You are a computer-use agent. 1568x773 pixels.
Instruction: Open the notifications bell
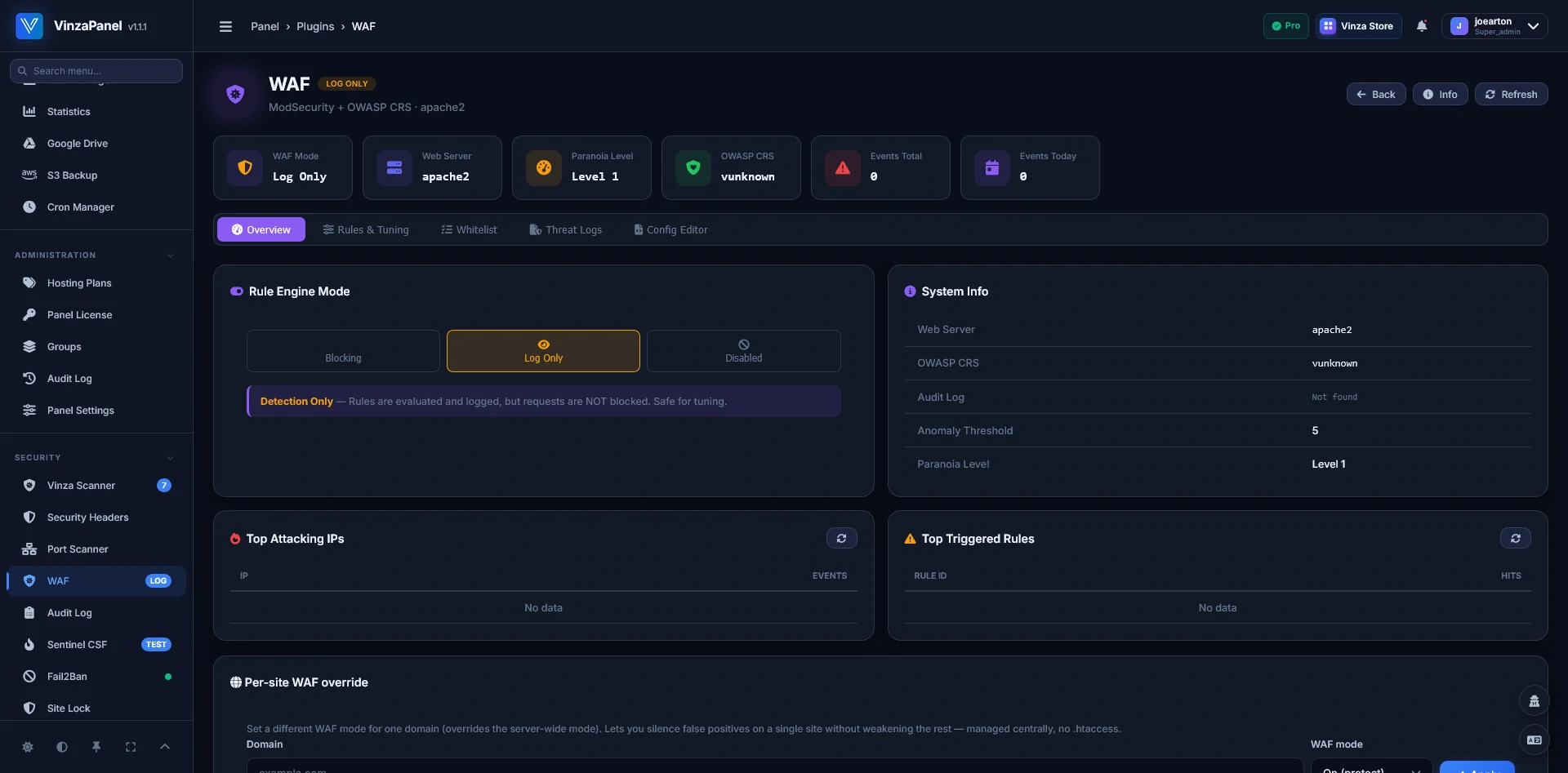[x=1422, y=26]
